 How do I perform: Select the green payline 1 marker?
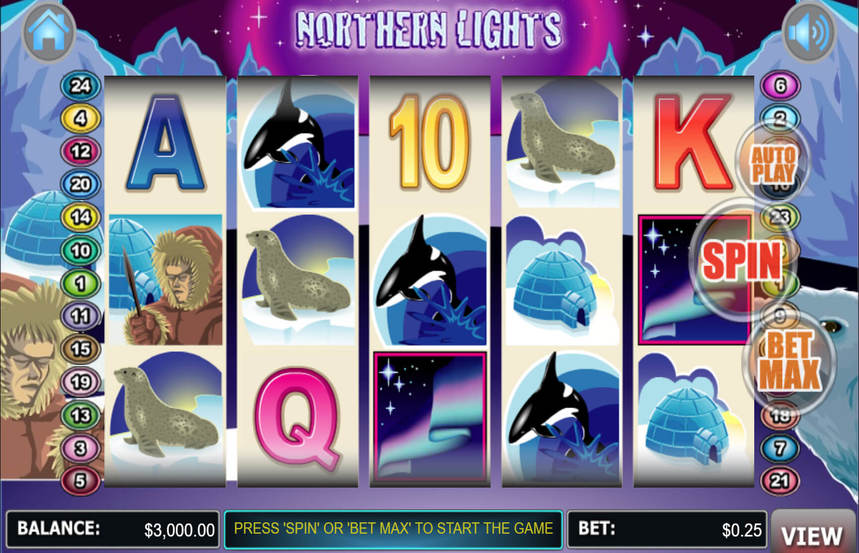pos(81,283)
